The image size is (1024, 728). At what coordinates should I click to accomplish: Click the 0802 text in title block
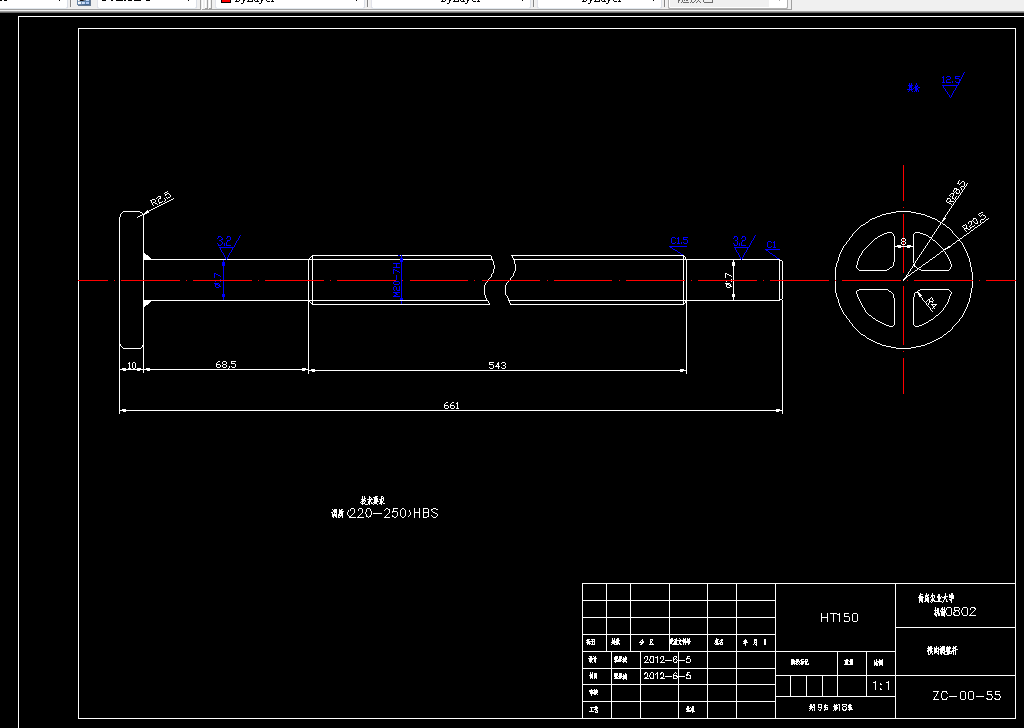(x=961, y=612)
